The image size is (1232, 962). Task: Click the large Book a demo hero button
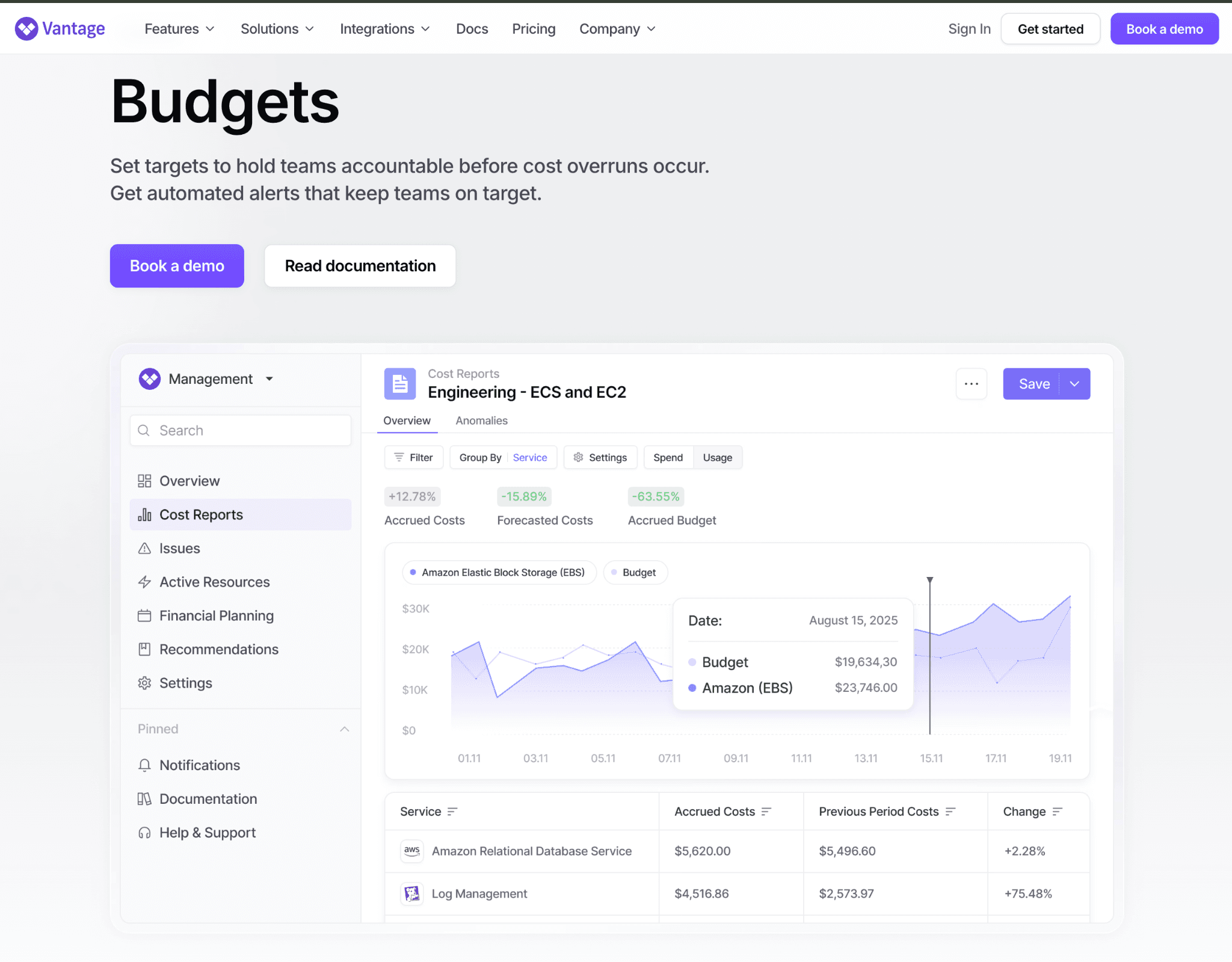177,266
